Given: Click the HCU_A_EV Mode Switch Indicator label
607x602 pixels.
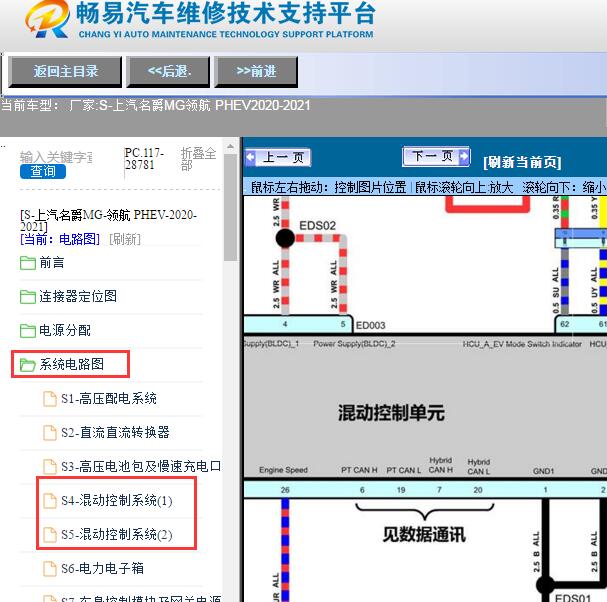Looking at the screenshot, I should point(522,344).
